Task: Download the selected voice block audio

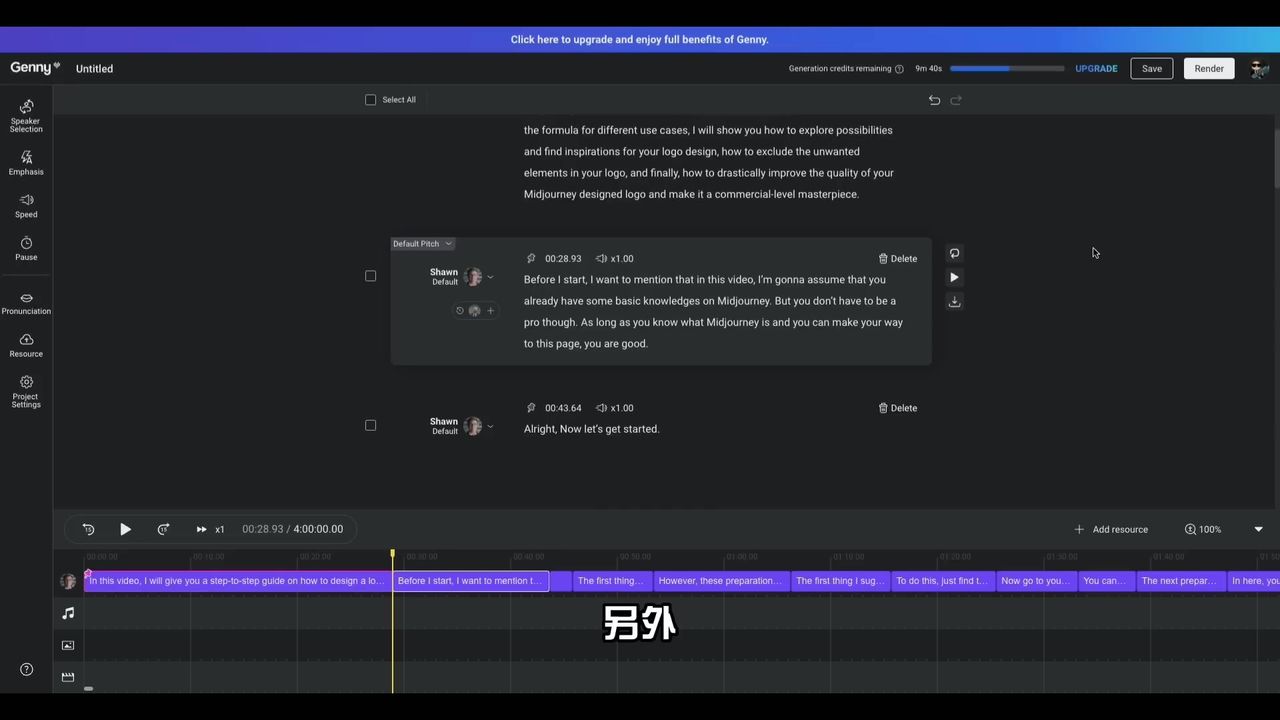Action: pyautogui.click(x=954, y=301)
